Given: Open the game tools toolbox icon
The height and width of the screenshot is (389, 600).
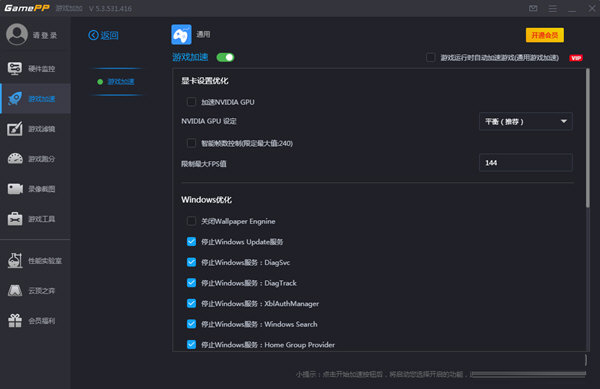Looking at the screenshot, I should 15,219.
